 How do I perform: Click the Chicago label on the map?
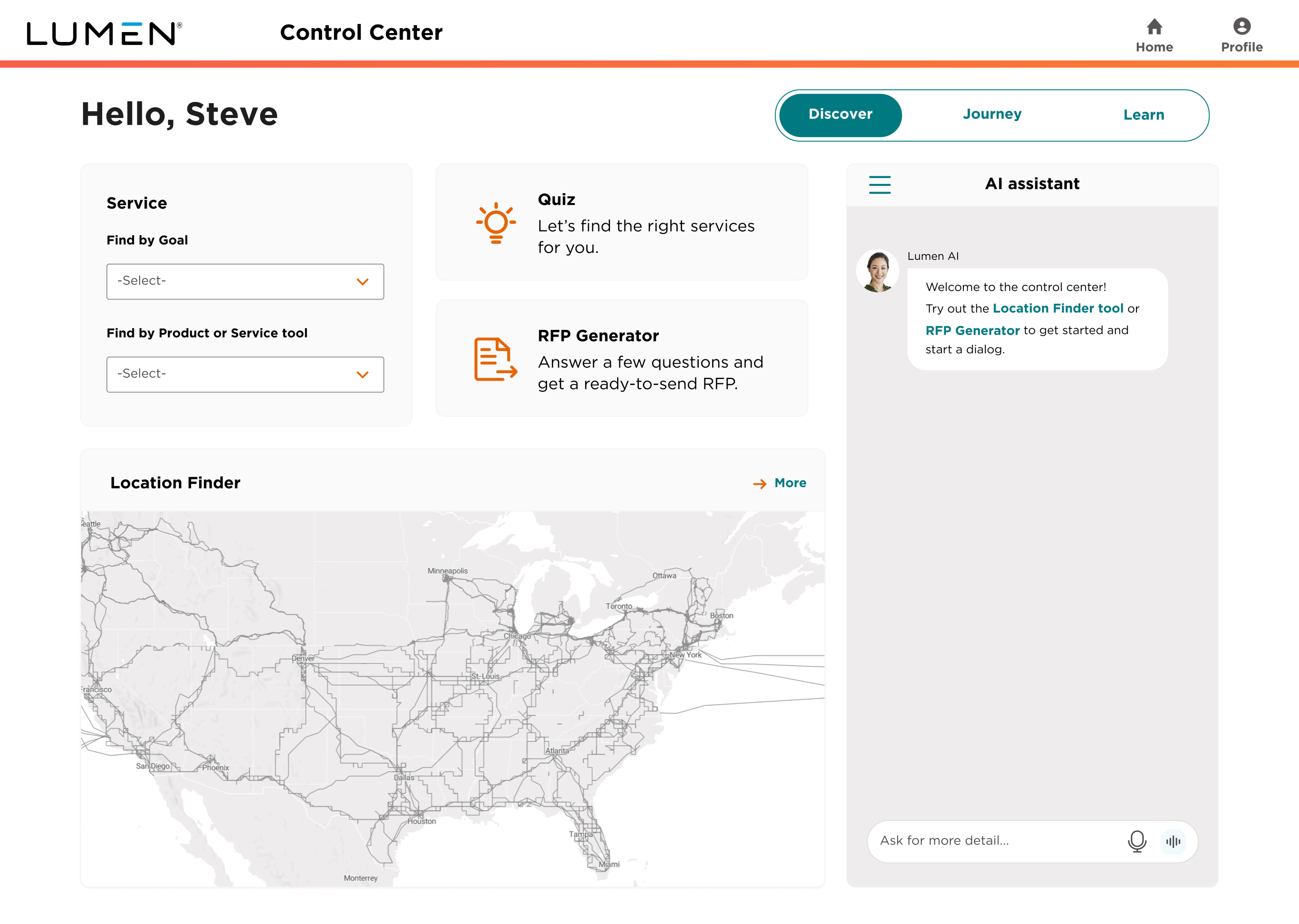[517, 636]
